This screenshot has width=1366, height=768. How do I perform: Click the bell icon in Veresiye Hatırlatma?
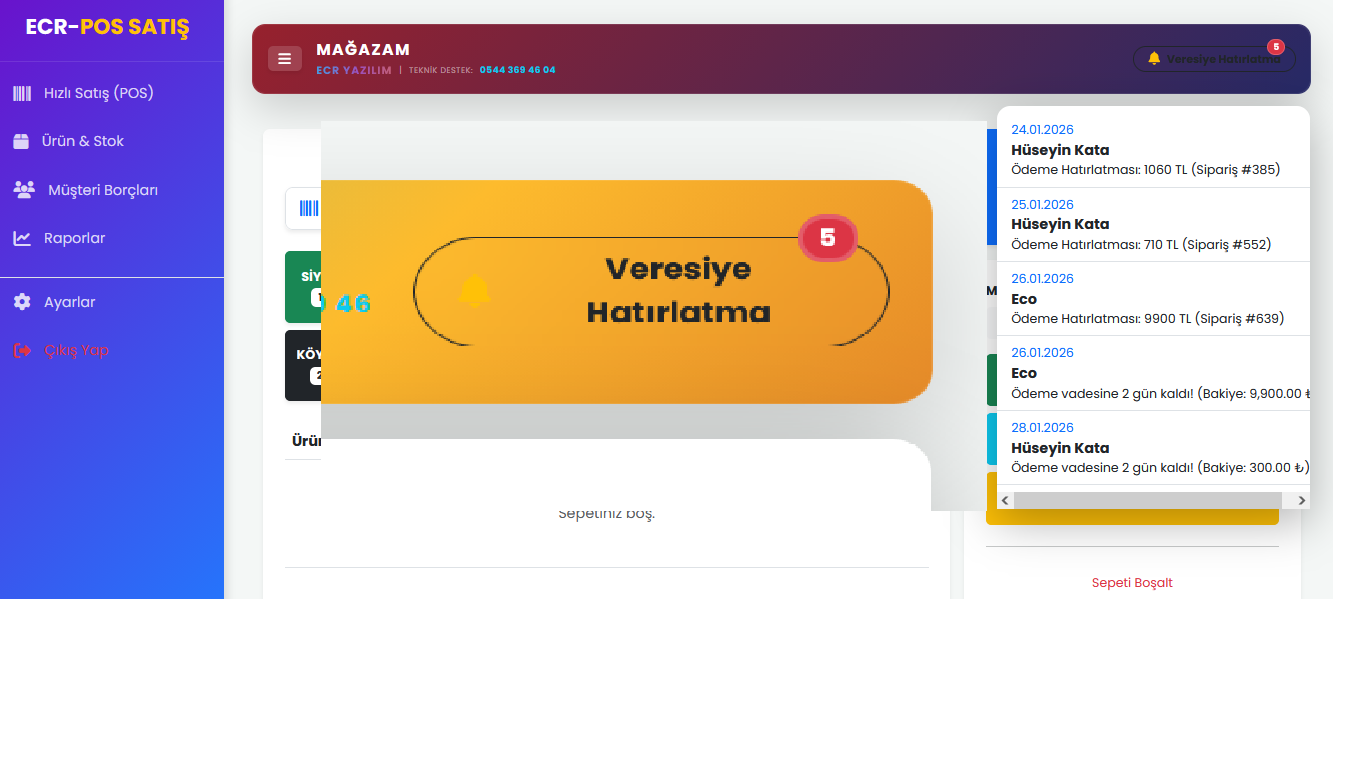[x=1154, y=59]
